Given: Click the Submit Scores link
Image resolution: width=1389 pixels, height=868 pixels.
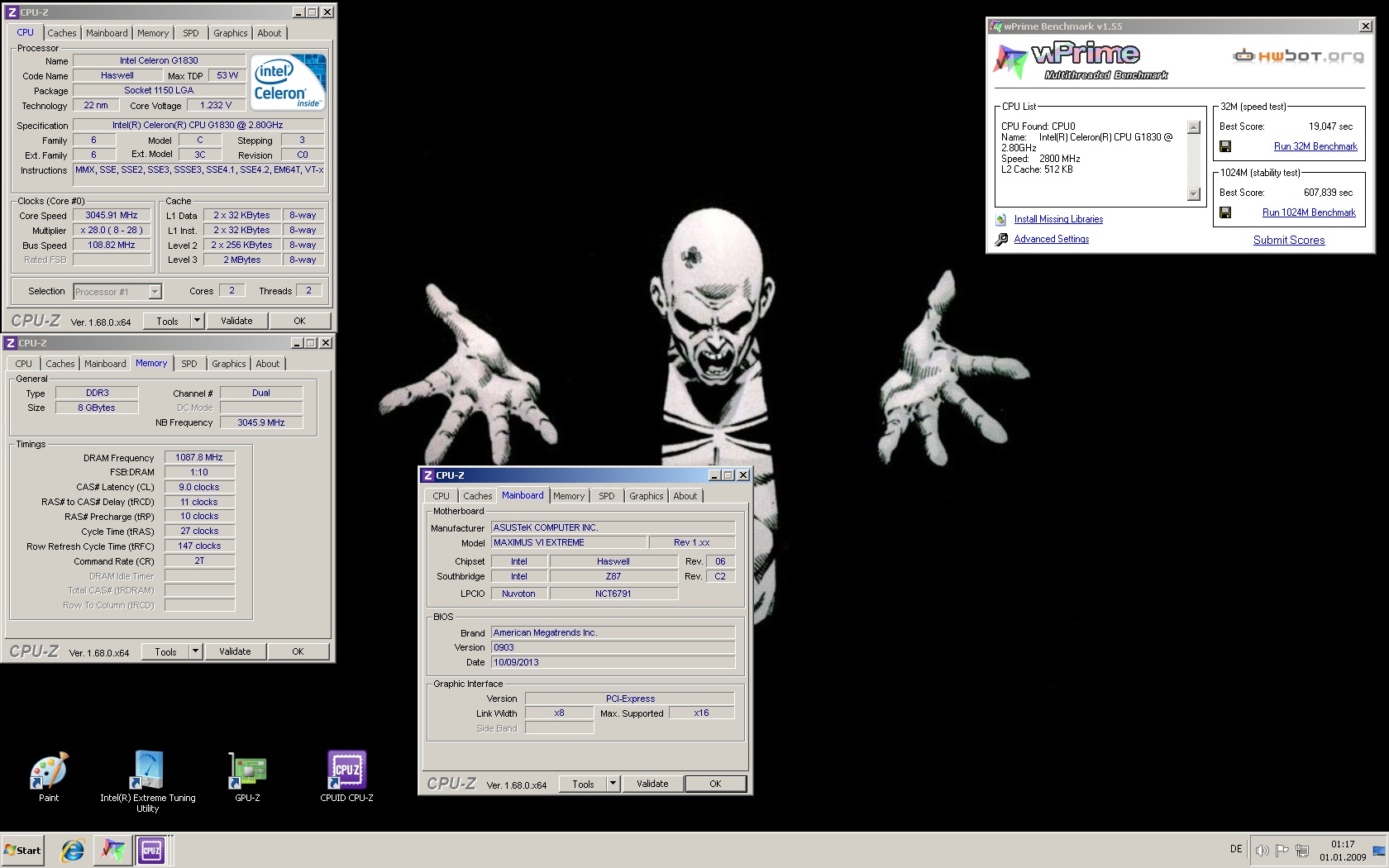Looking at the screenshot, I should click(x=1289, y=240).
